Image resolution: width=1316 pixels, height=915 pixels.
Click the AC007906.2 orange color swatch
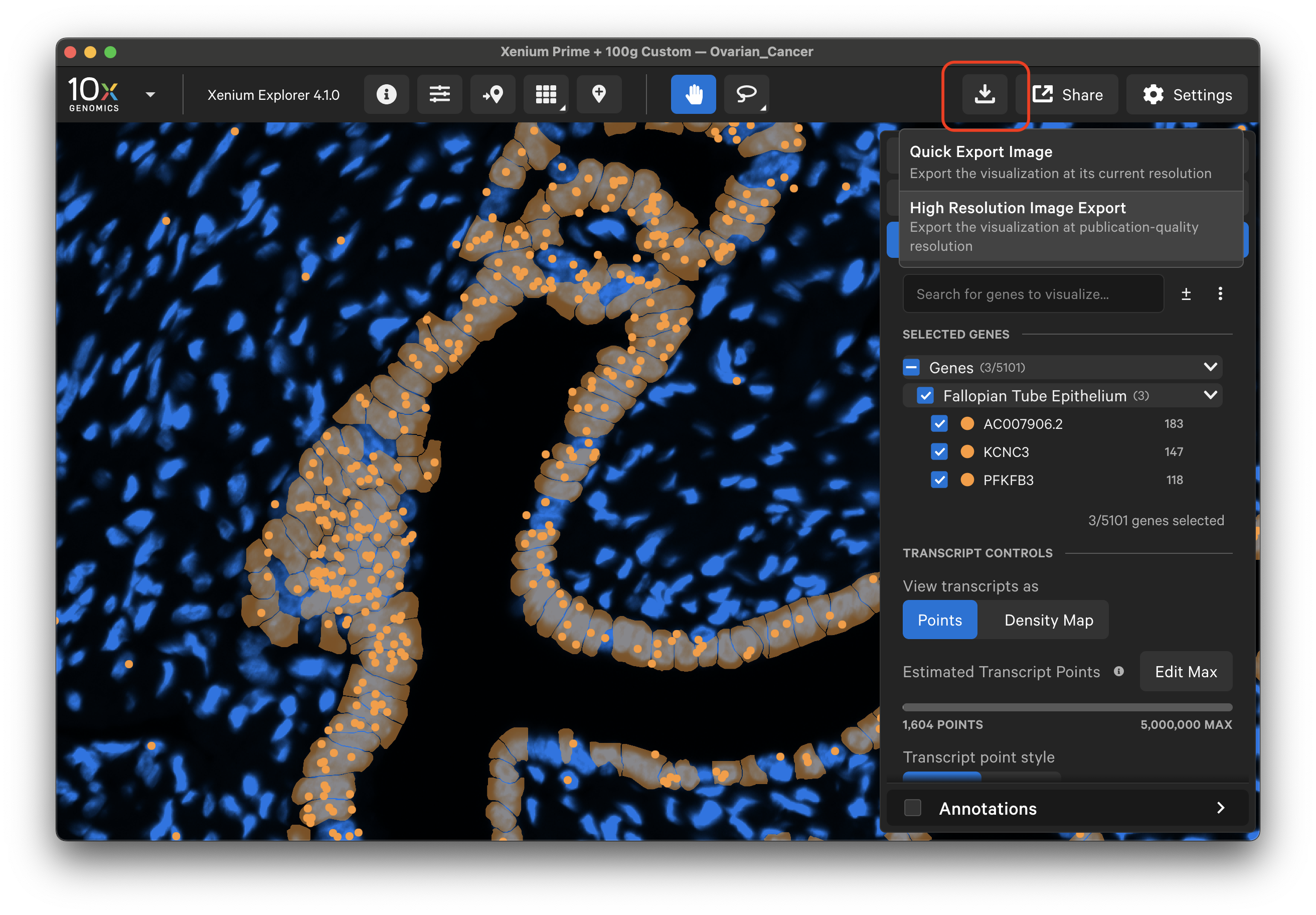(x=967, y=424)
